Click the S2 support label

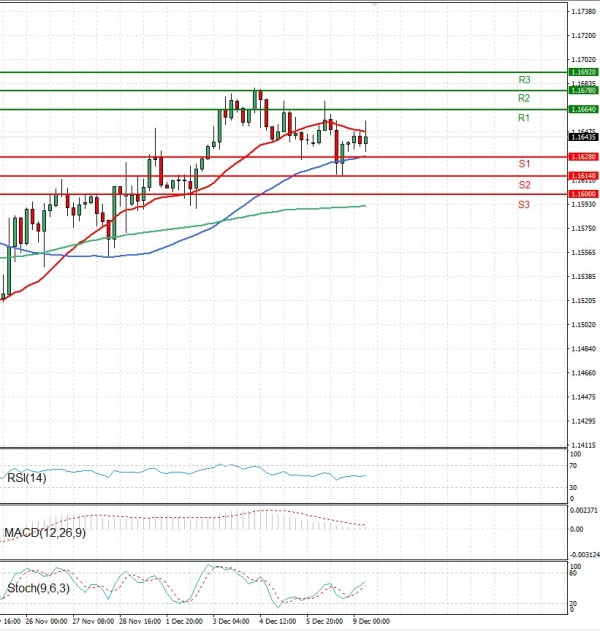tap(524, 185)
